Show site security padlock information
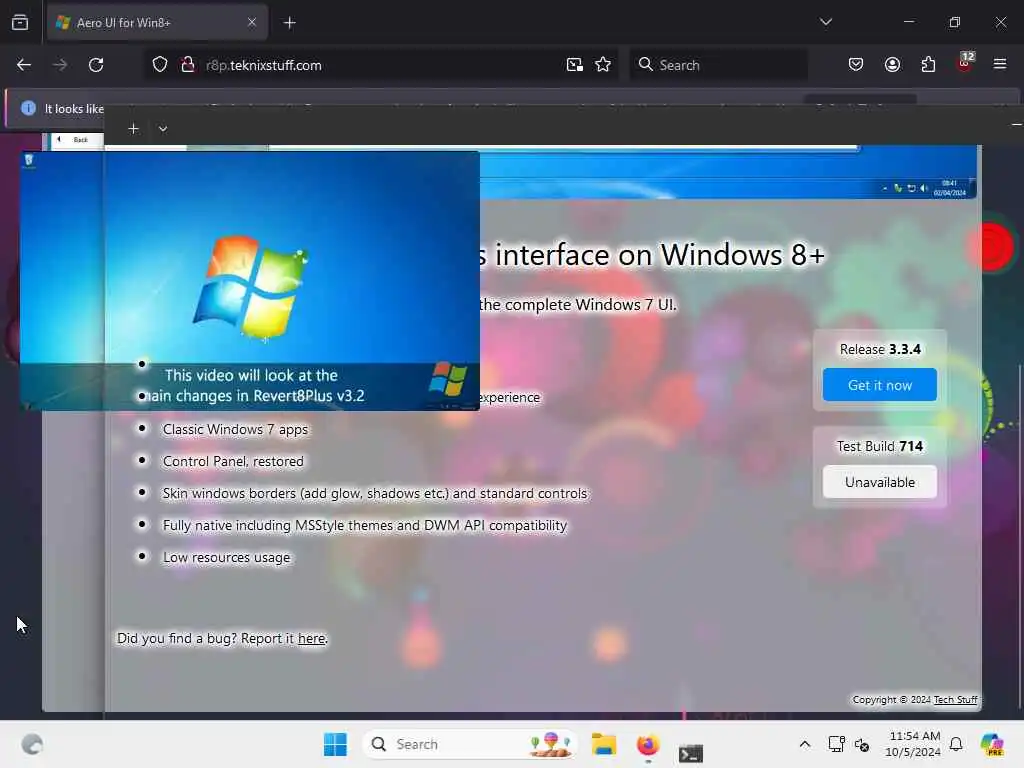 tap(188, 65)
